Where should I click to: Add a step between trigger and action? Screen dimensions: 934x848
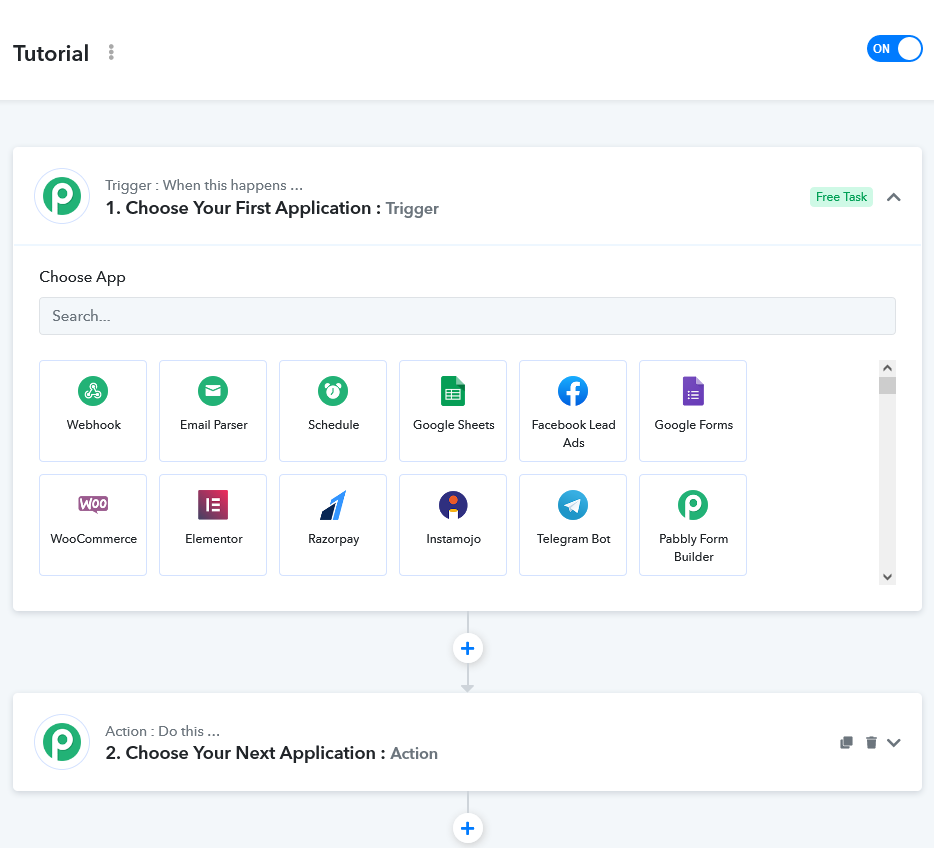(x=468, y=648)
